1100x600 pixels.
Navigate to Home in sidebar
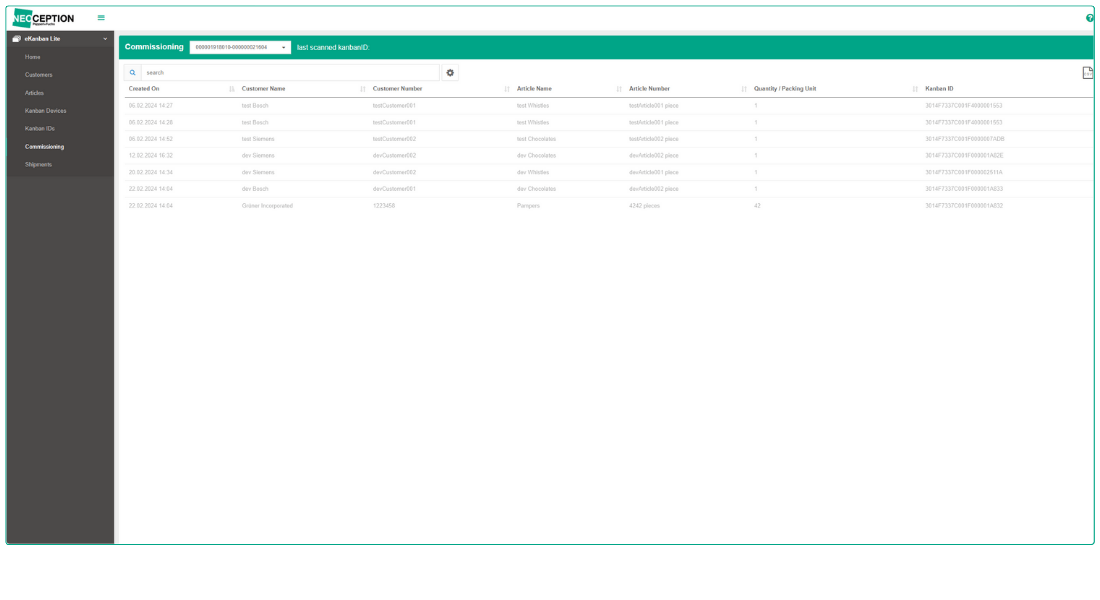32,57
